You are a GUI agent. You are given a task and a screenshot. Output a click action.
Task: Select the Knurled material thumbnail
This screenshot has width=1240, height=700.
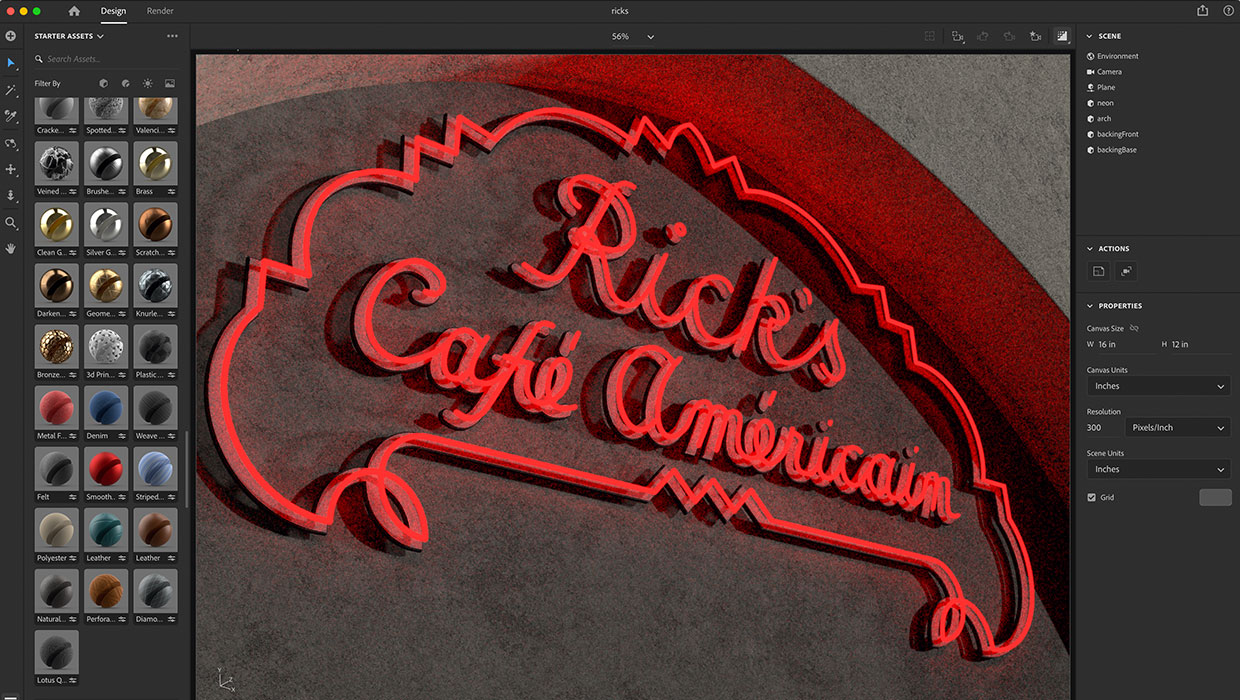click(x=155, y=285)
